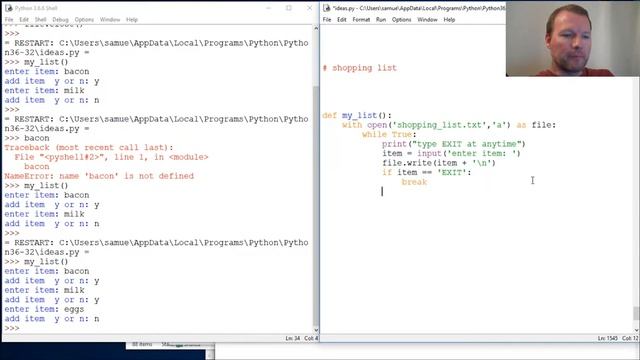Screen dimensions: 640x360
Task: Click the 'item = input' code line
Action: tap(451, 153)
